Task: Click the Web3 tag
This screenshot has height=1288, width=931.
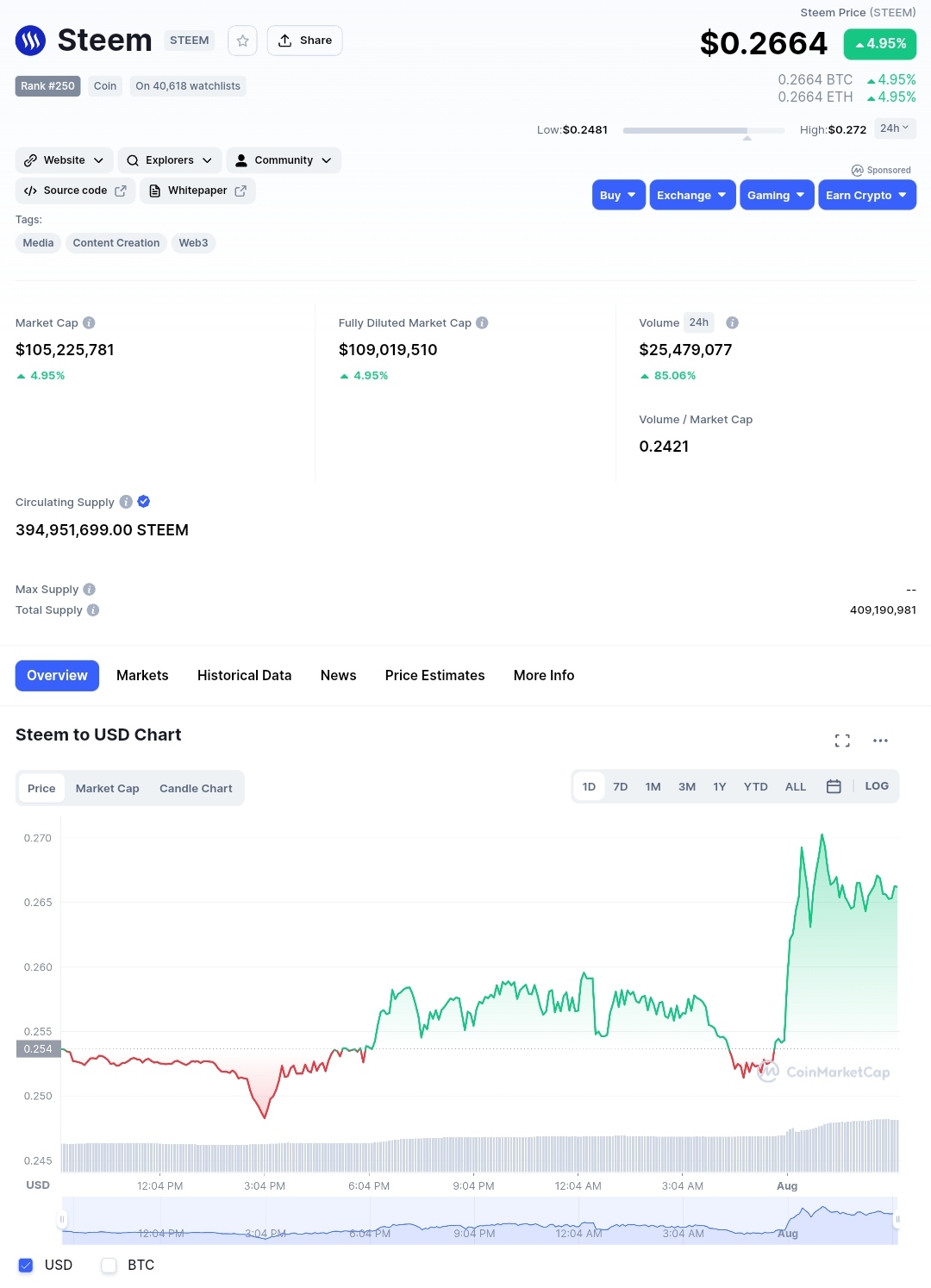Action: coord(193,243)
